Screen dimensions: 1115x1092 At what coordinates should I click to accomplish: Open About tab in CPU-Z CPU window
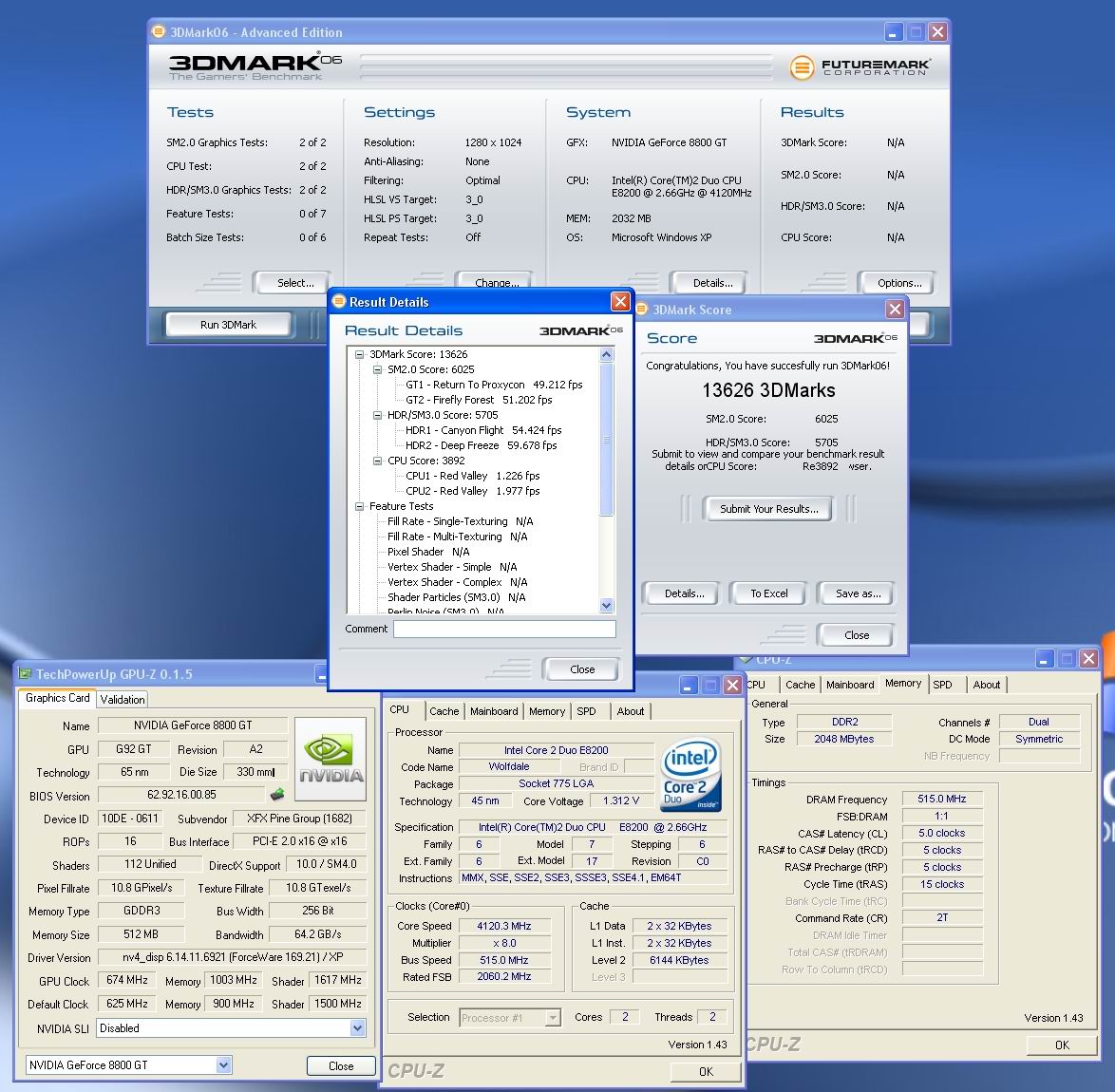click(x=631, y=711)
